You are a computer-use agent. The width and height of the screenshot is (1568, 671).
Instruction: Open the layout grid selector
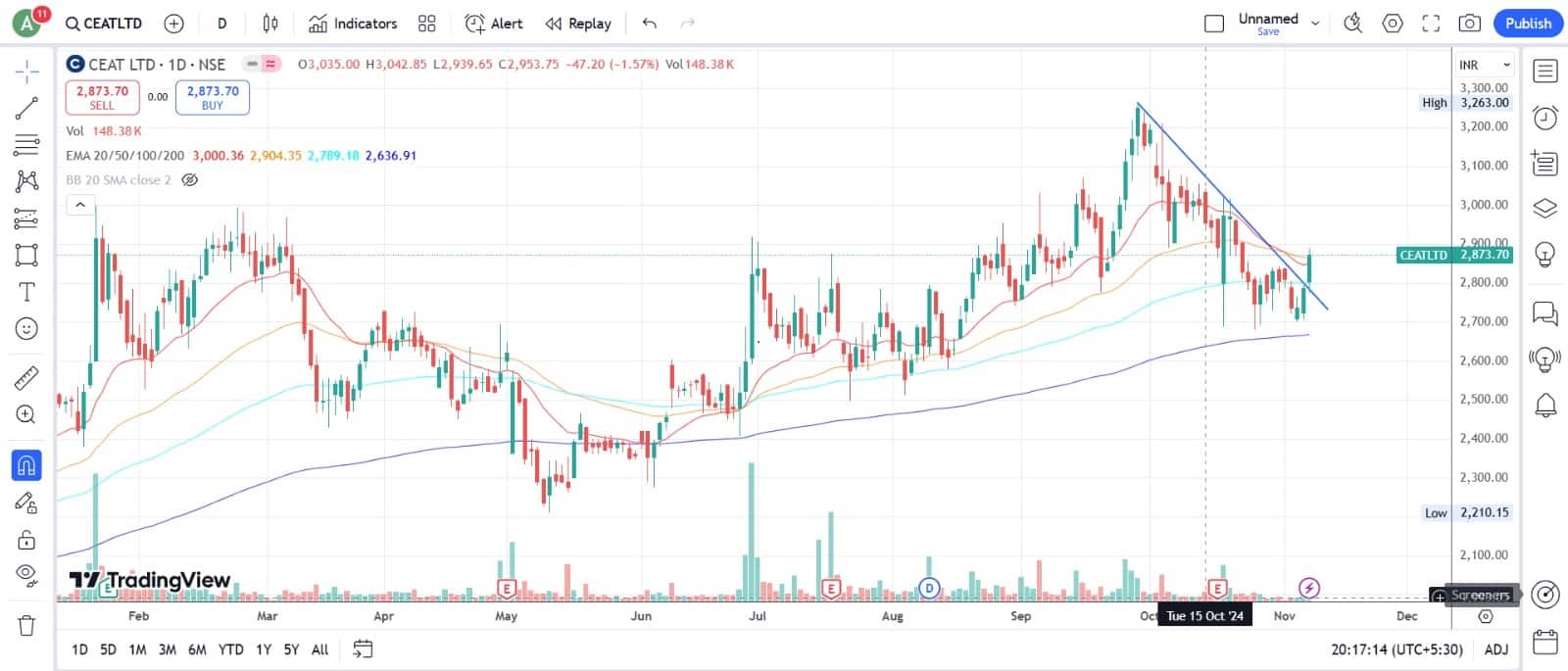[426, 24]
